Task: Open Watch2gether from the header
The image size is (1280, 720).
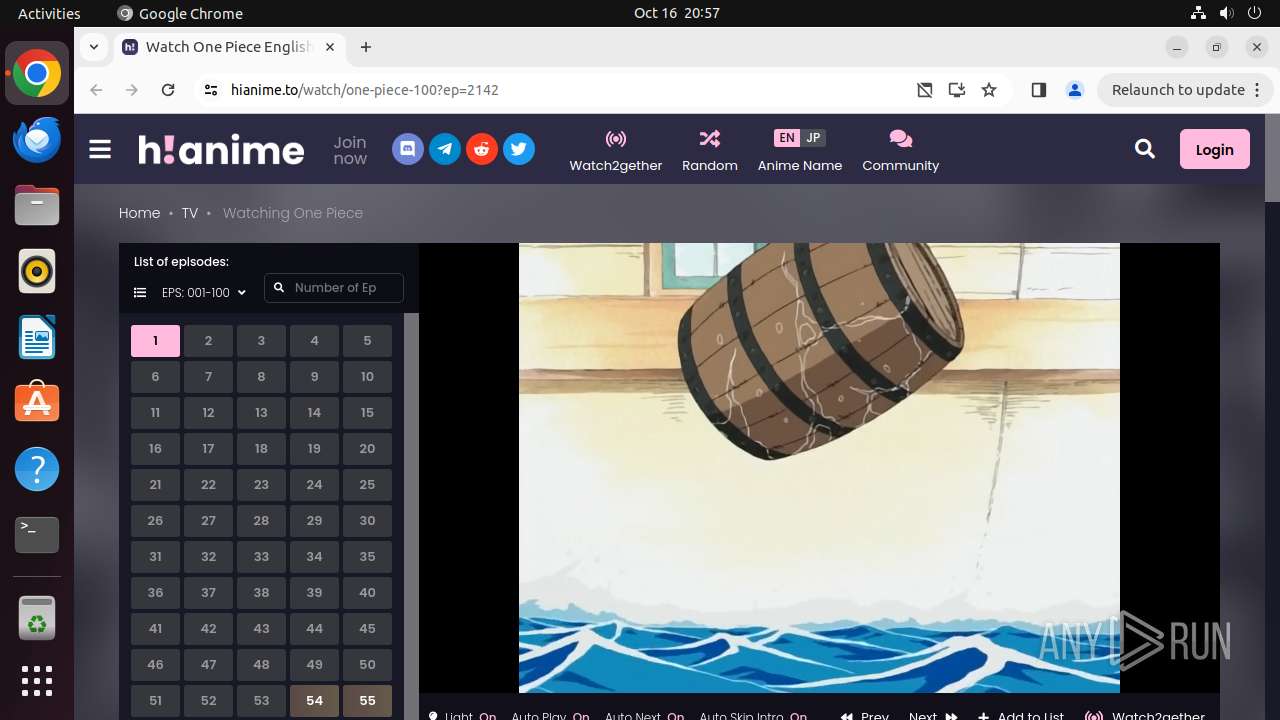Action: 616,150
